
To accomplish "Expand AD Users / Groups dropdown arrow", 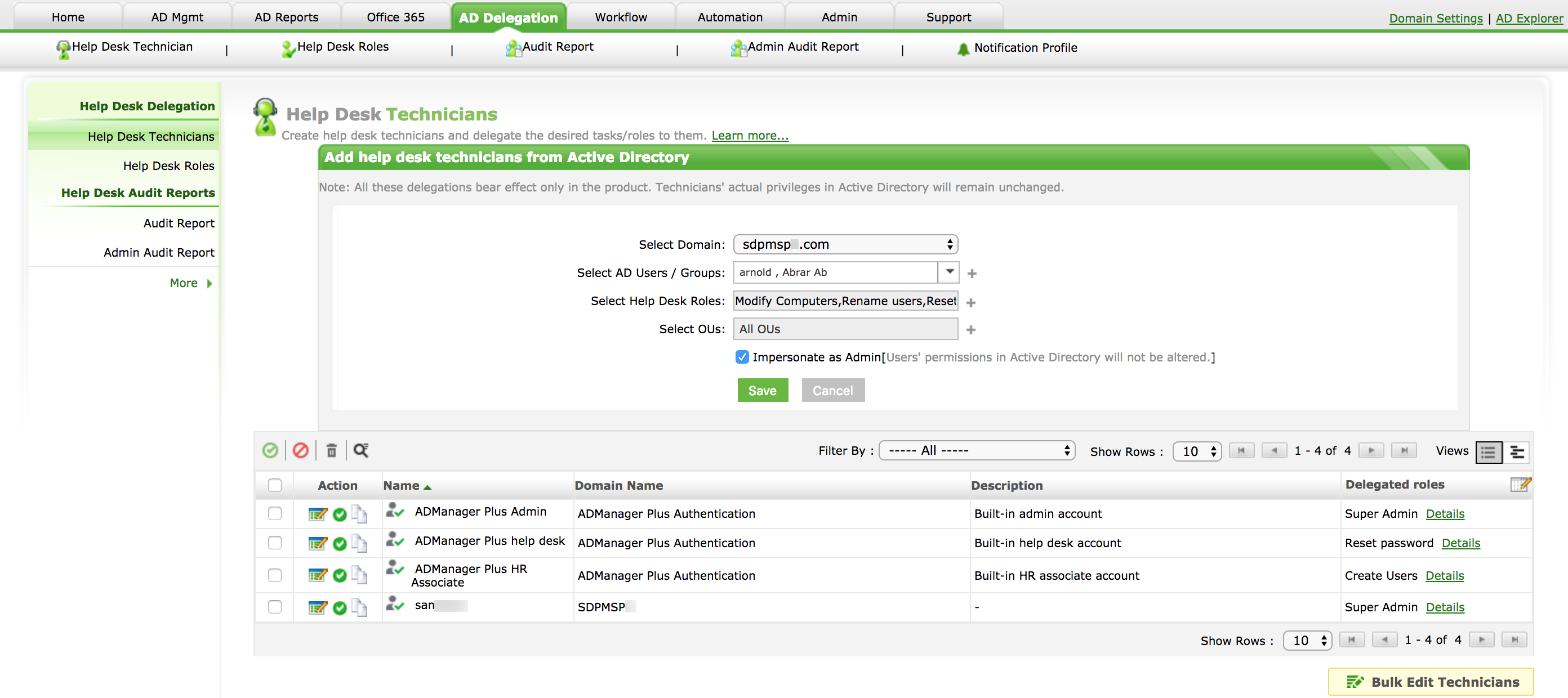I will 949,272.
